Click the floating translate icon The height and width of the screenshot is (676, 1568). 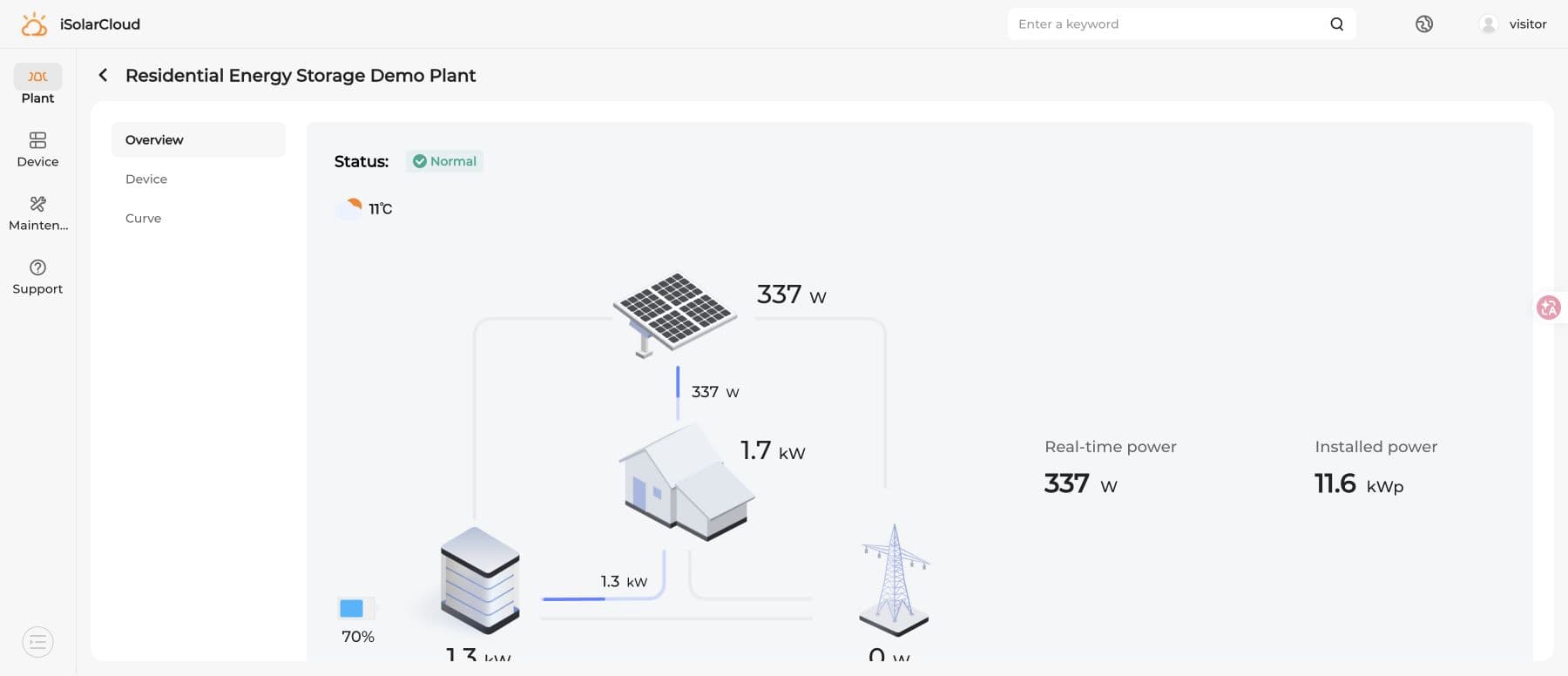[1549, 308]
